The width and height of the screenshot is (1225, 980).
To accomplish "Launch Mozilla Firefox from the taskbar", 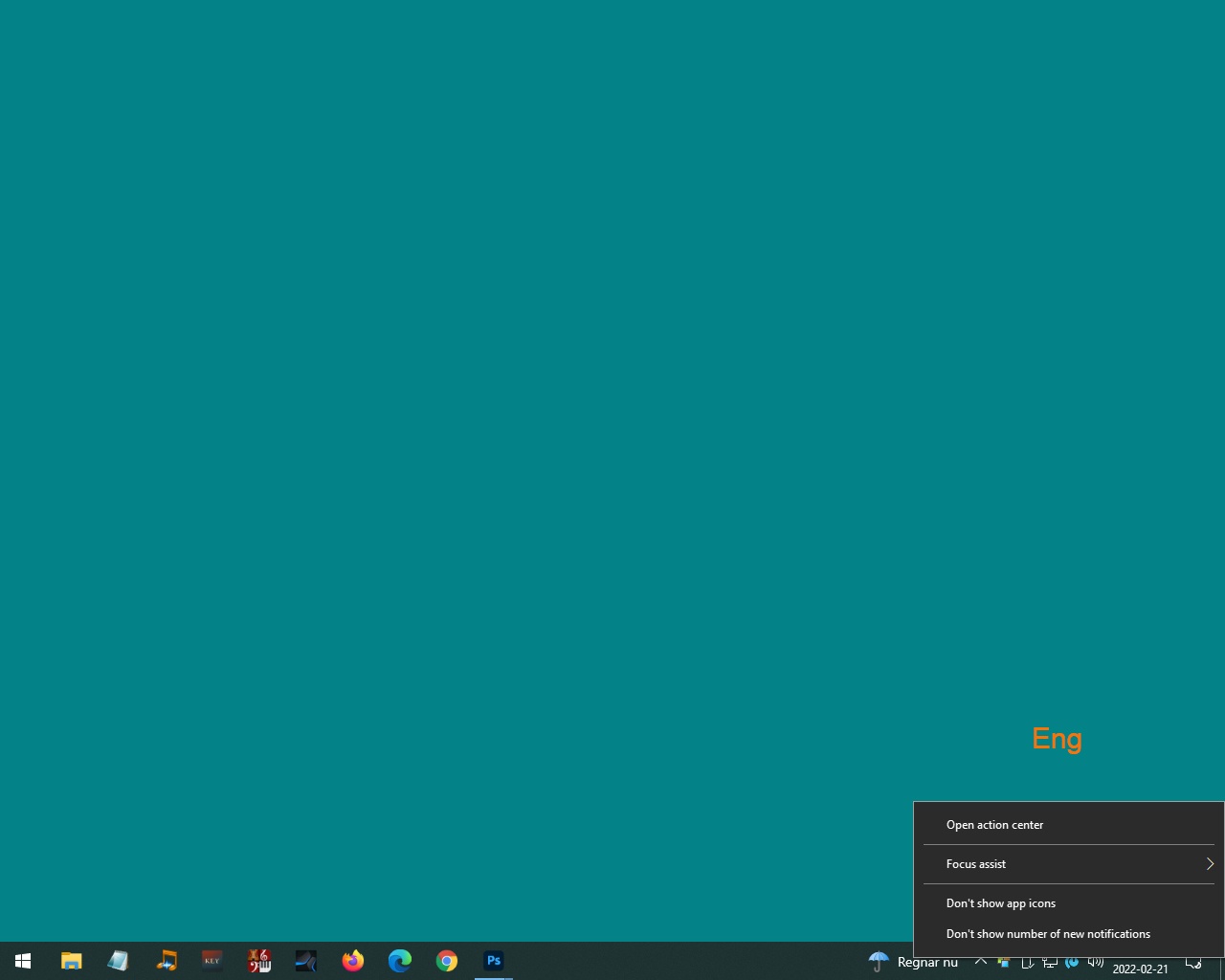I will click(353, 961).
